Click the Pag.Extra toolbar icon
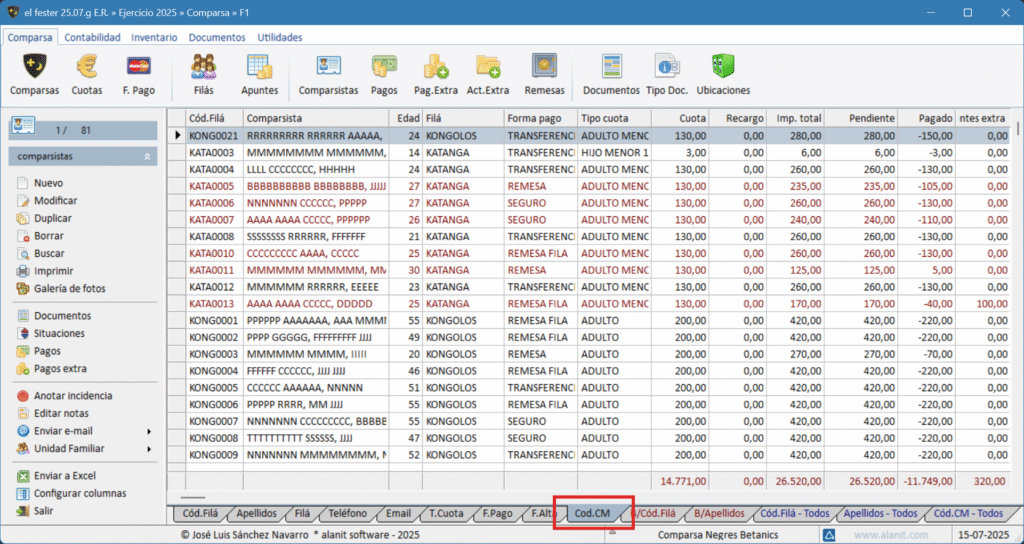 coord(435,73)
